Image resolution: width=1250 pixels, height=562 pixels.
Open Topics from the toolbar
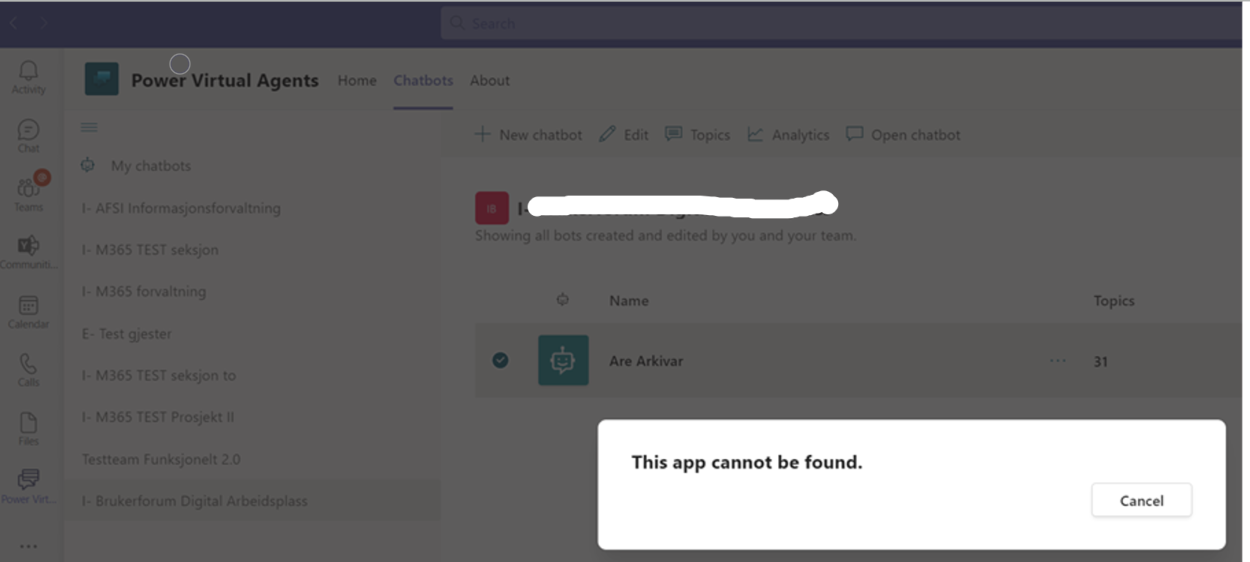coord(697,134)
